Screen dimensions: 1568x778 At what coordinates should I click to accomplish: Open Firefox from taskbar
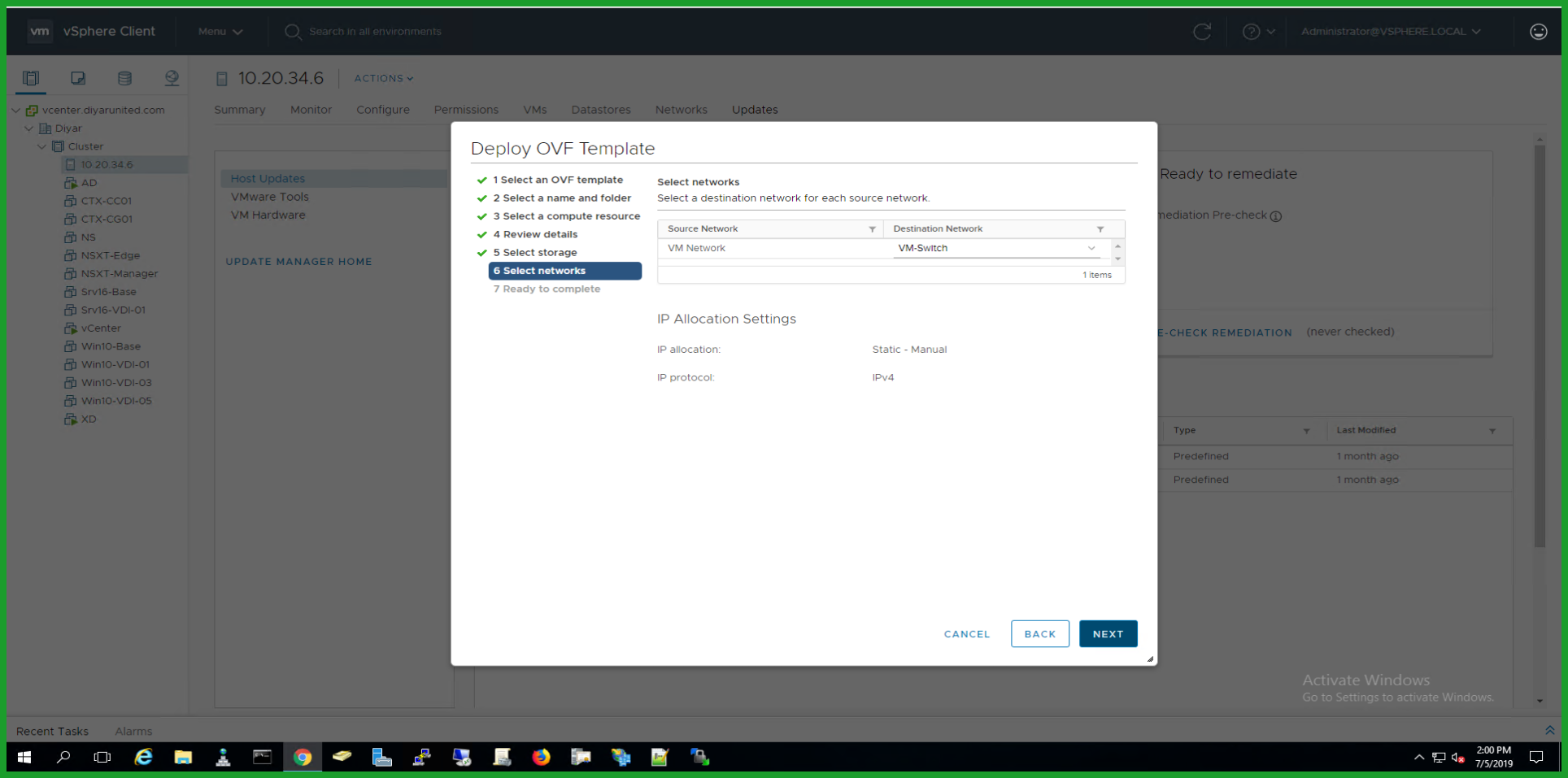541,758
